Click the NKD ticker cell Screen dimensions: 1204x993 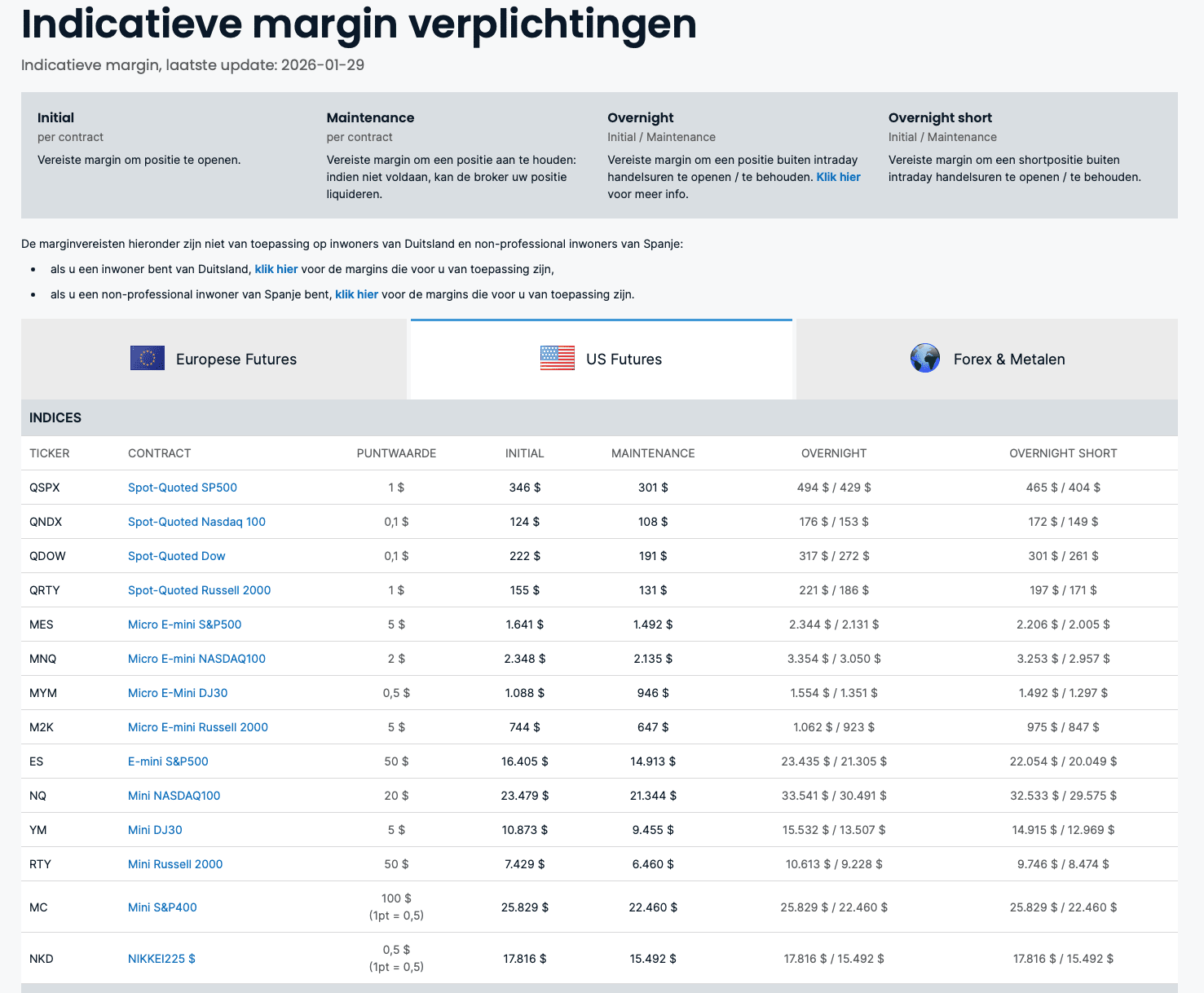click(42, 959)
